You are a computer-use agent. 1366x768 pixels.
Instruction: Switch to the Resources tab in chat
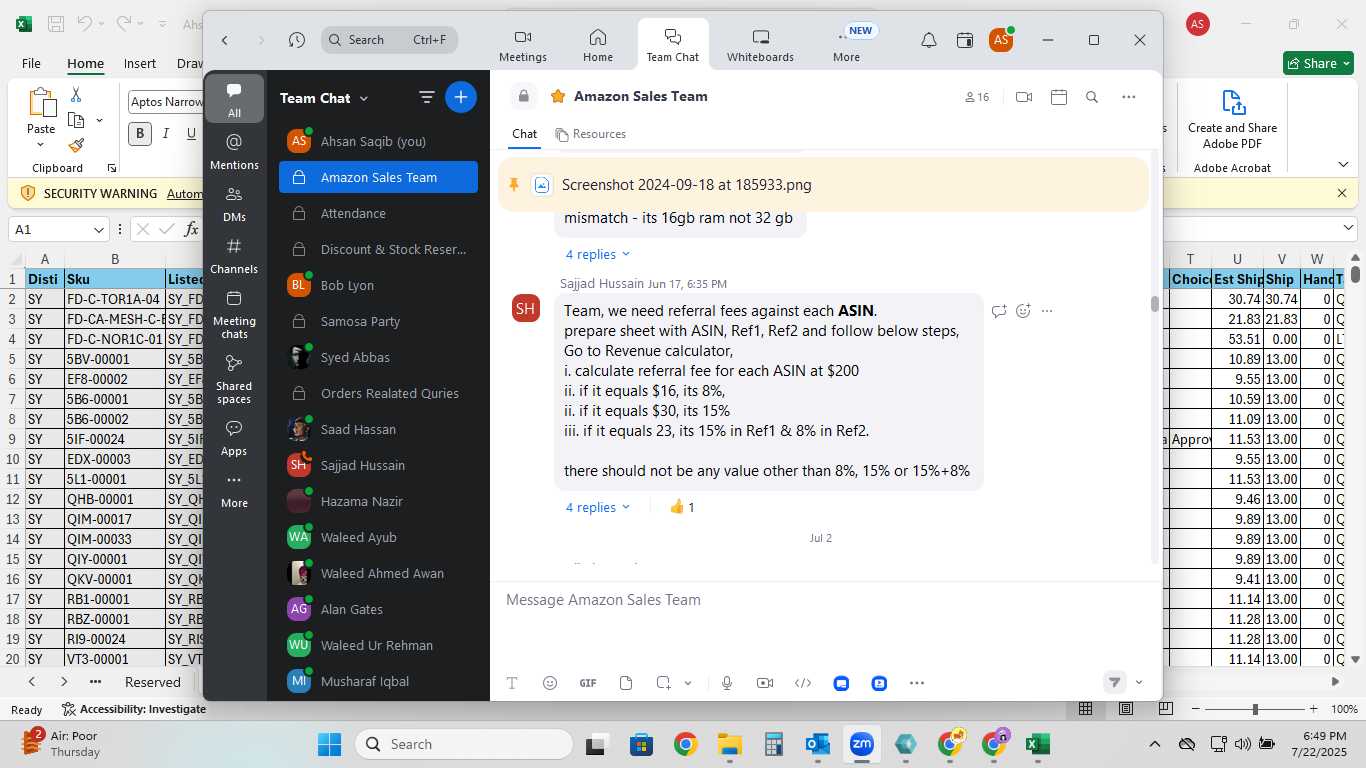(x=591, y=134)
